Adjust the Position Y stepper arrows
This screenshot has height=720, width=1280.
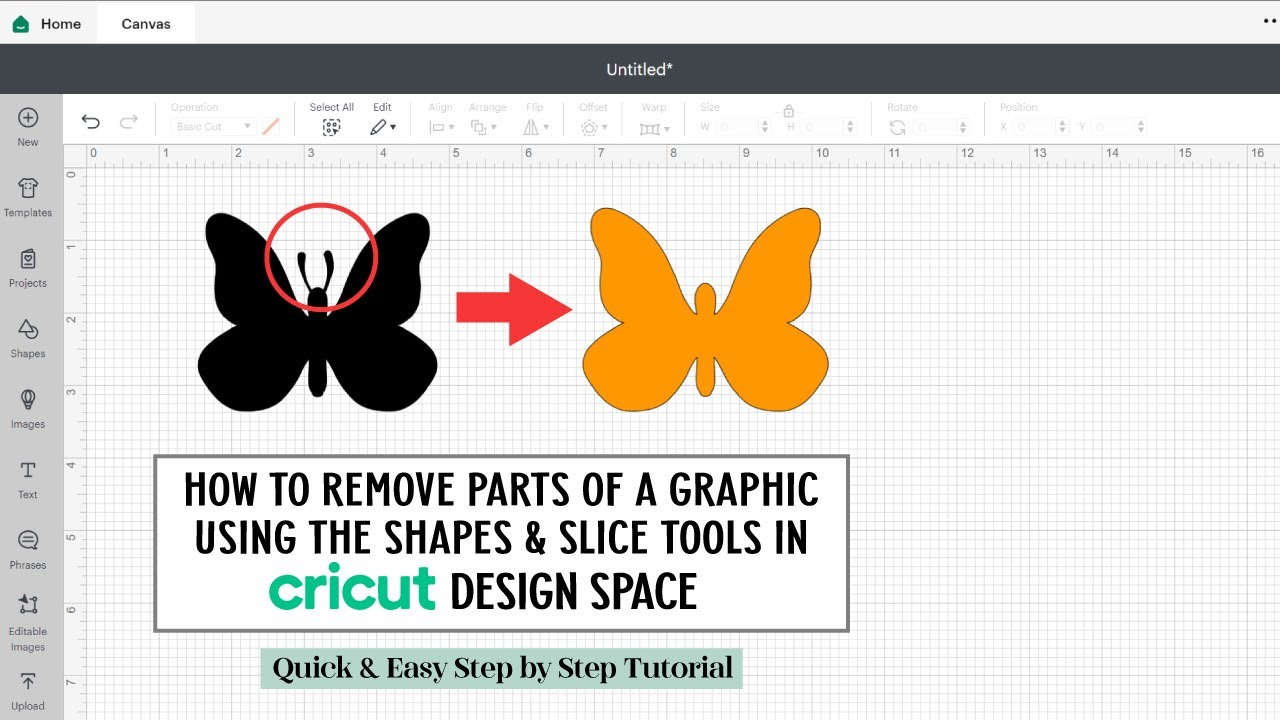tap(1141, 127)
